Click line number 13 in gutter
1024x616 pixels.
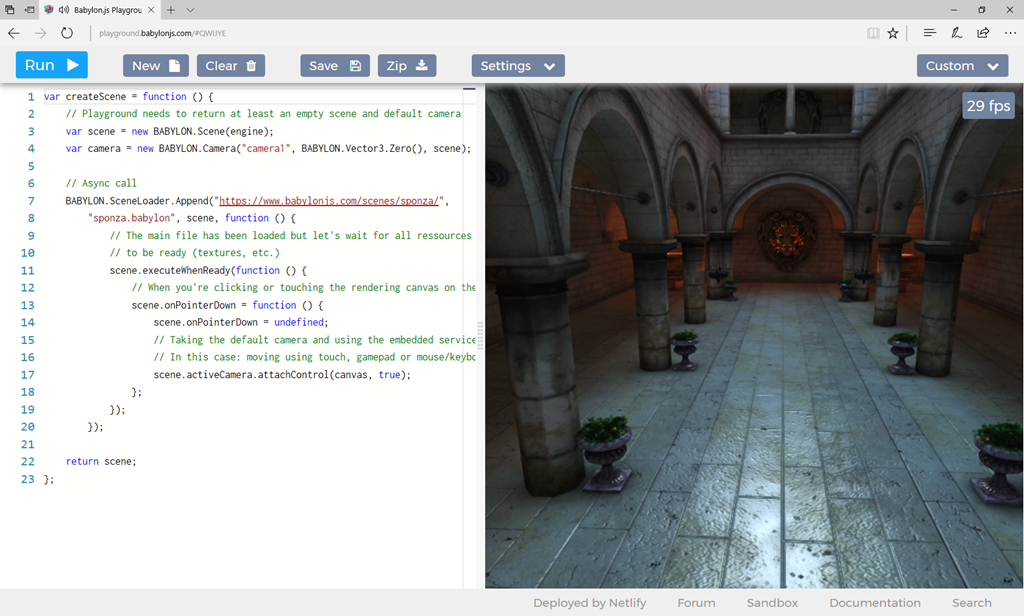point(27,305)
